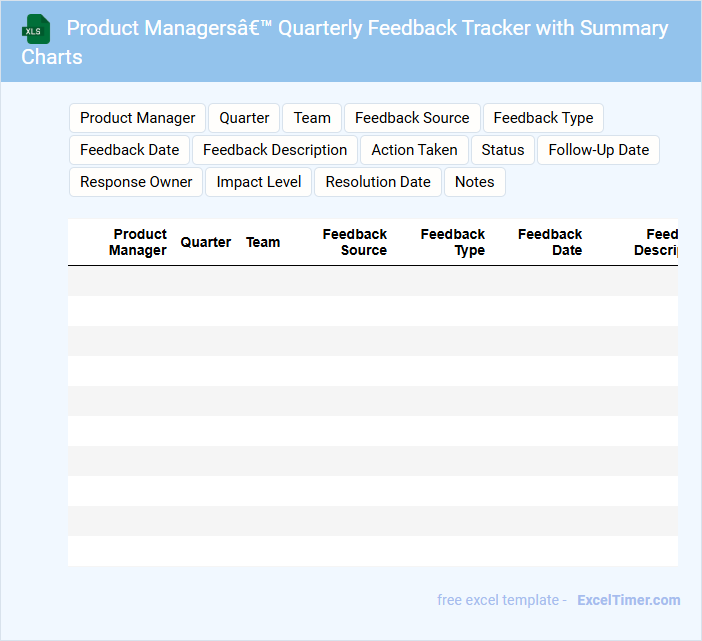Choose the Feedback Source tag
The height and width of the screenshot is (641, 702).
412,118
